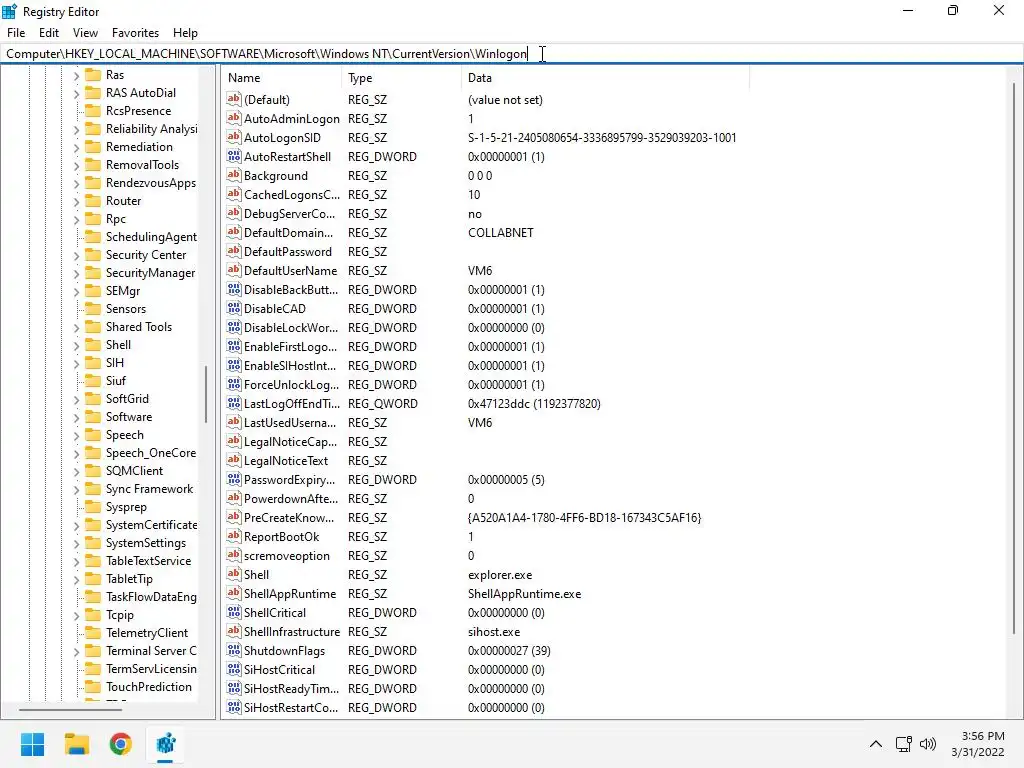
Task: Open the File menu
Action: tap(16, 33)
